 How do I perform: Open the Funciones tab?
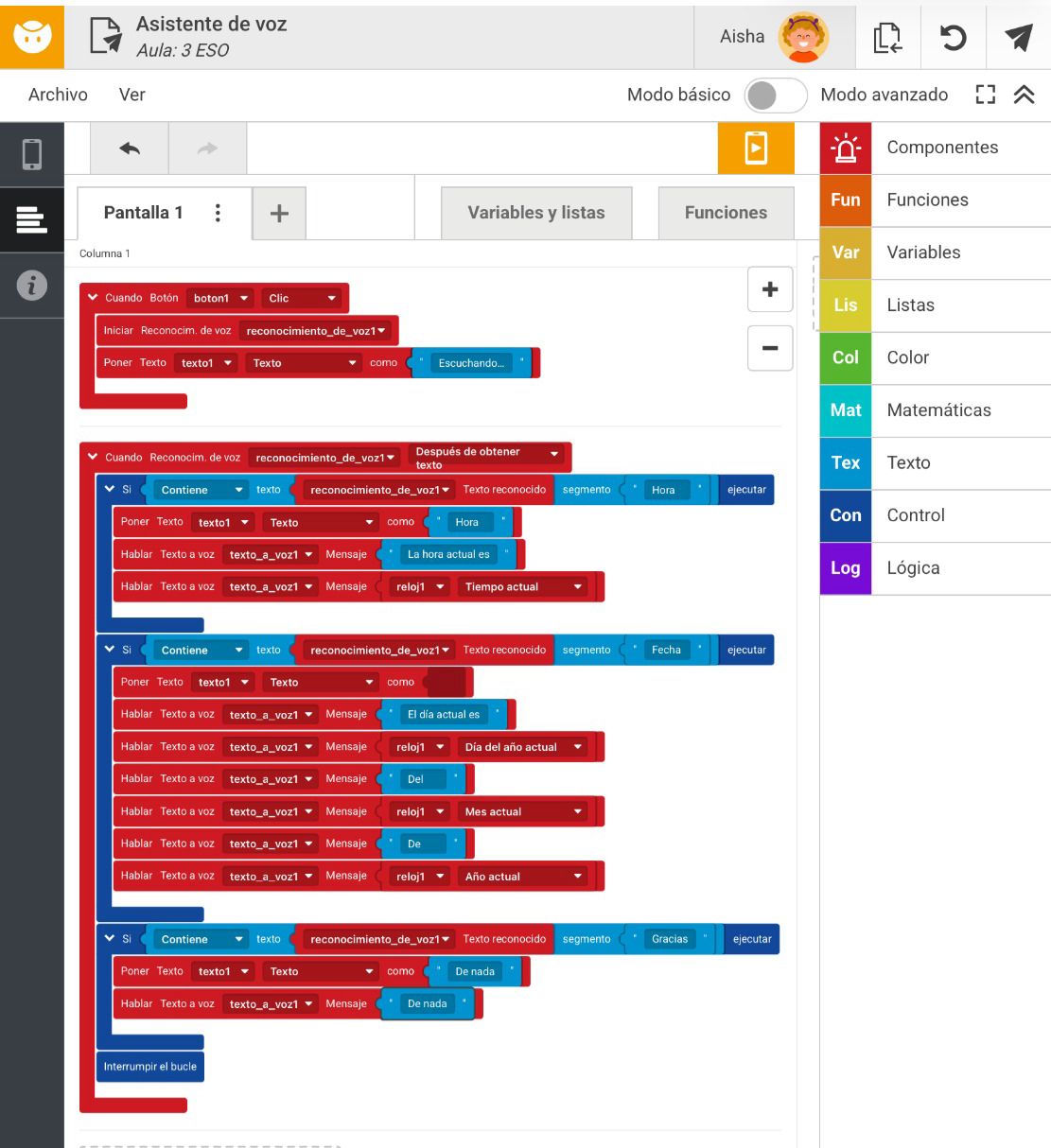click(x=726, y=213)
